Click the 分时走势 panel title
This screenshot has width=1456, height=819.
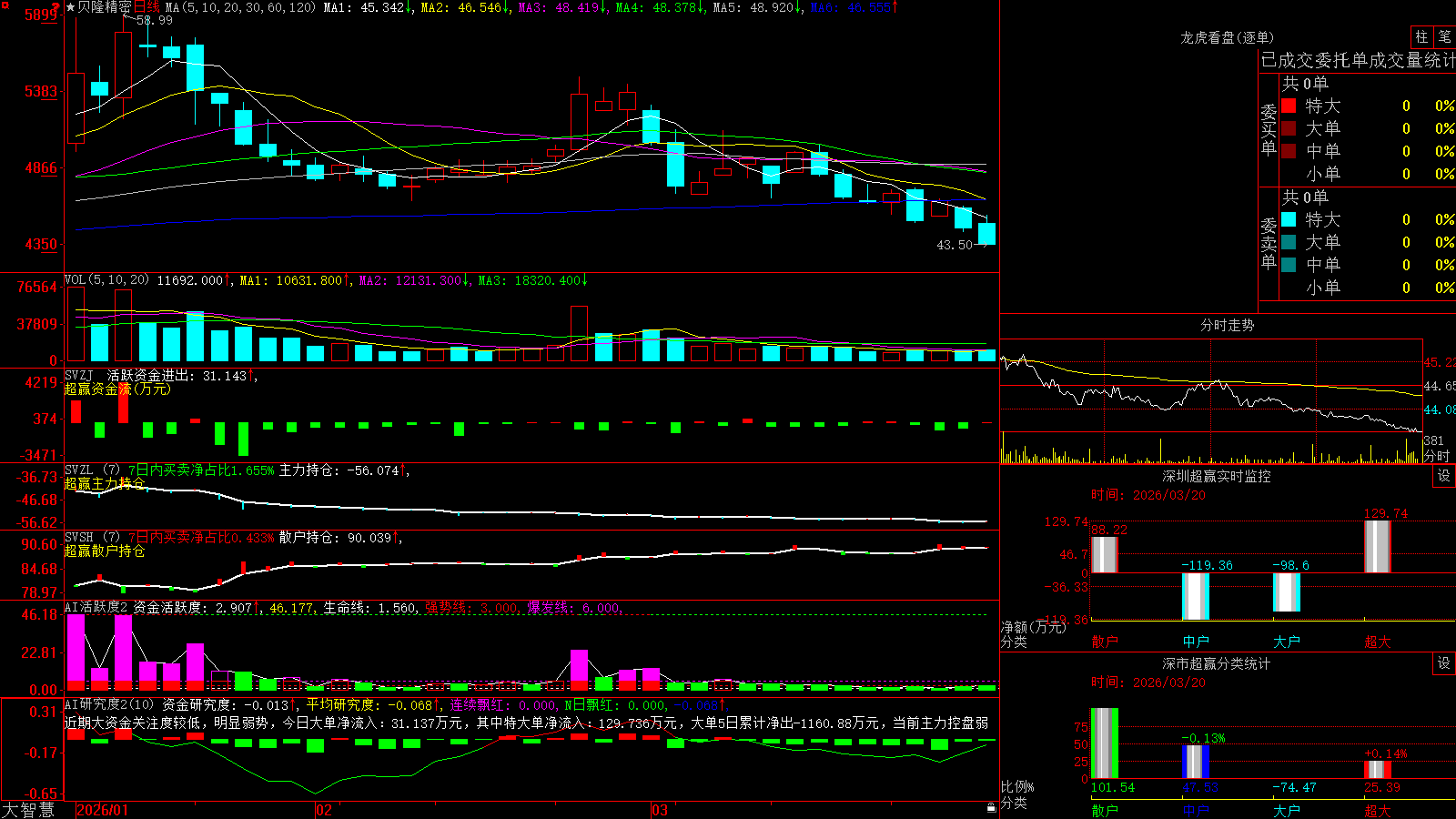(1227, 325)
